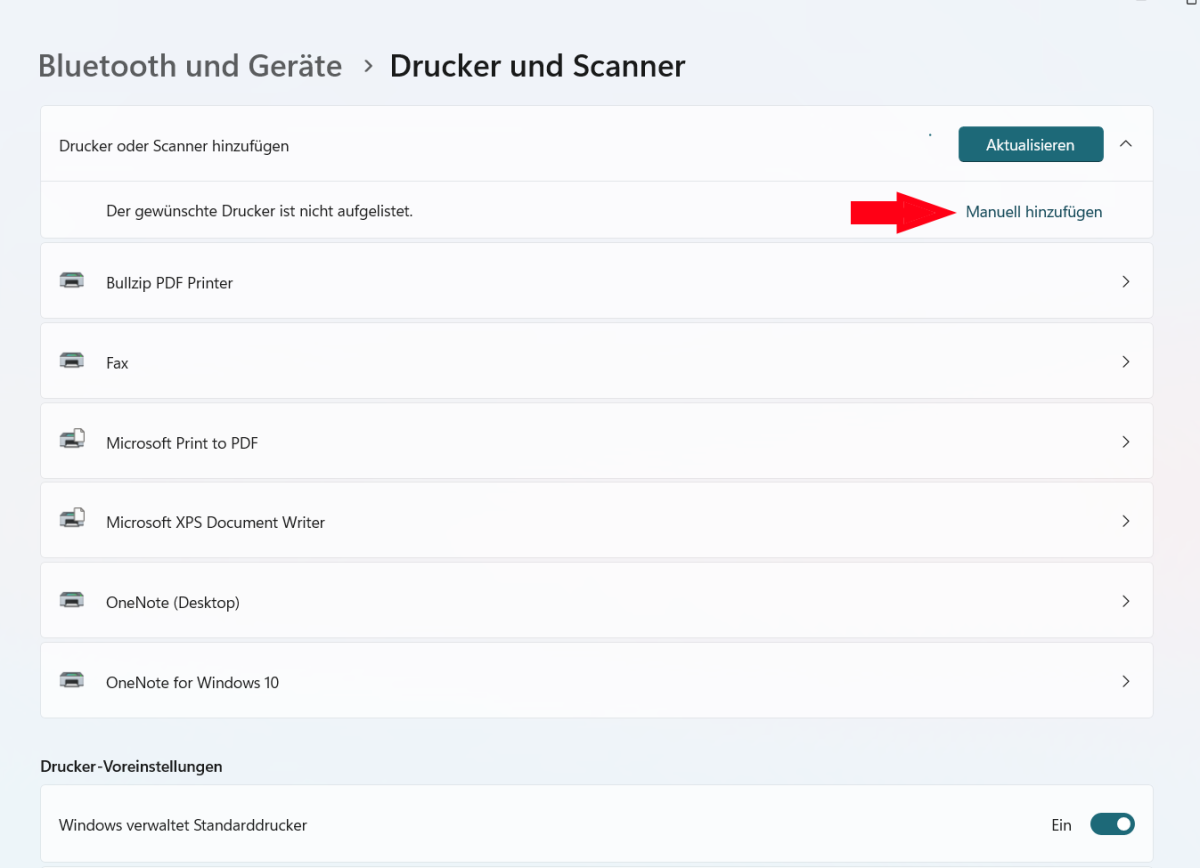Select the Drucker und Scanner heading

[537, 65]
